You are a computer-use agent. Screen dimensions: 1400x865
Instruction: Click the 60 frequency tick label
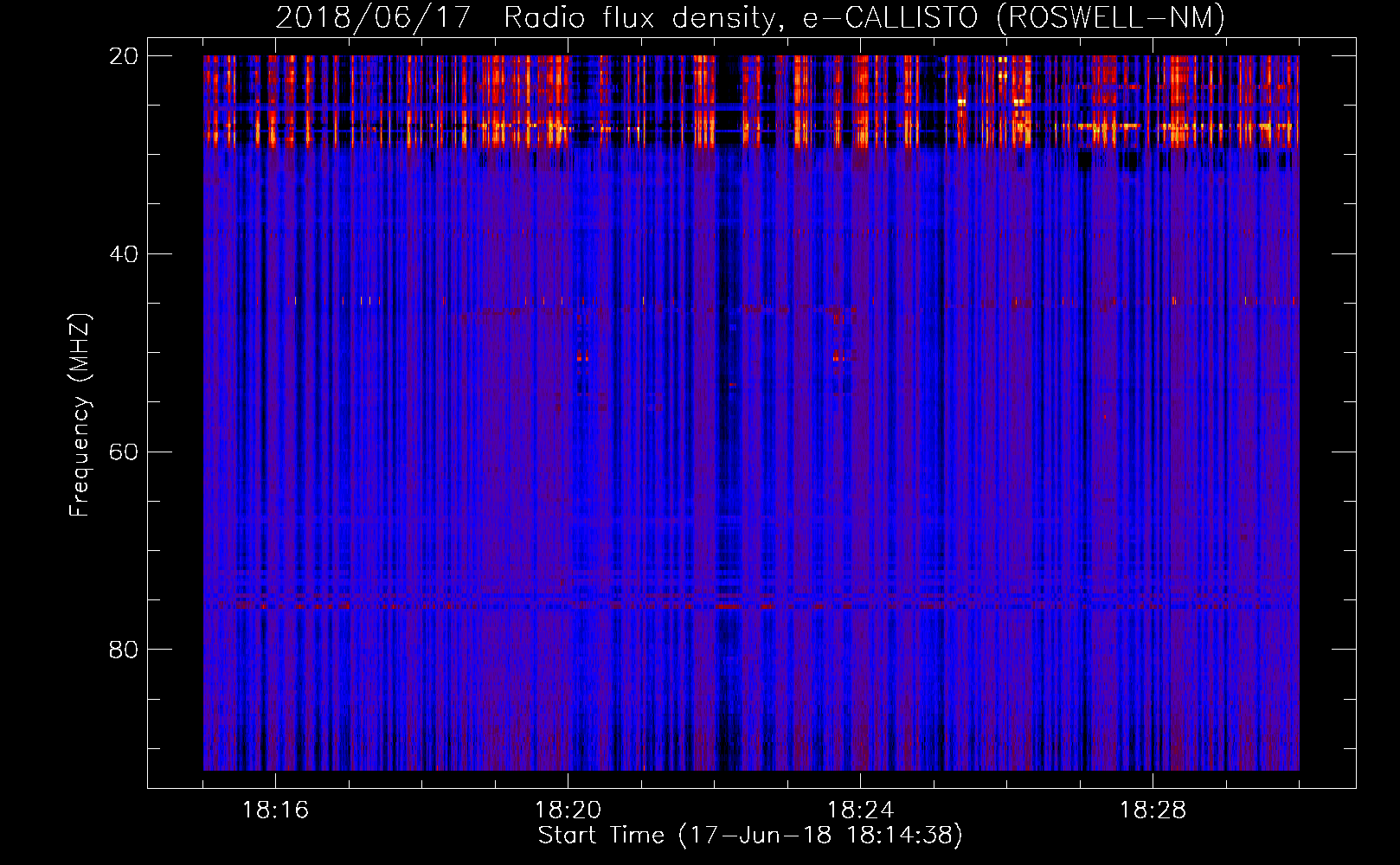[124, 452]
